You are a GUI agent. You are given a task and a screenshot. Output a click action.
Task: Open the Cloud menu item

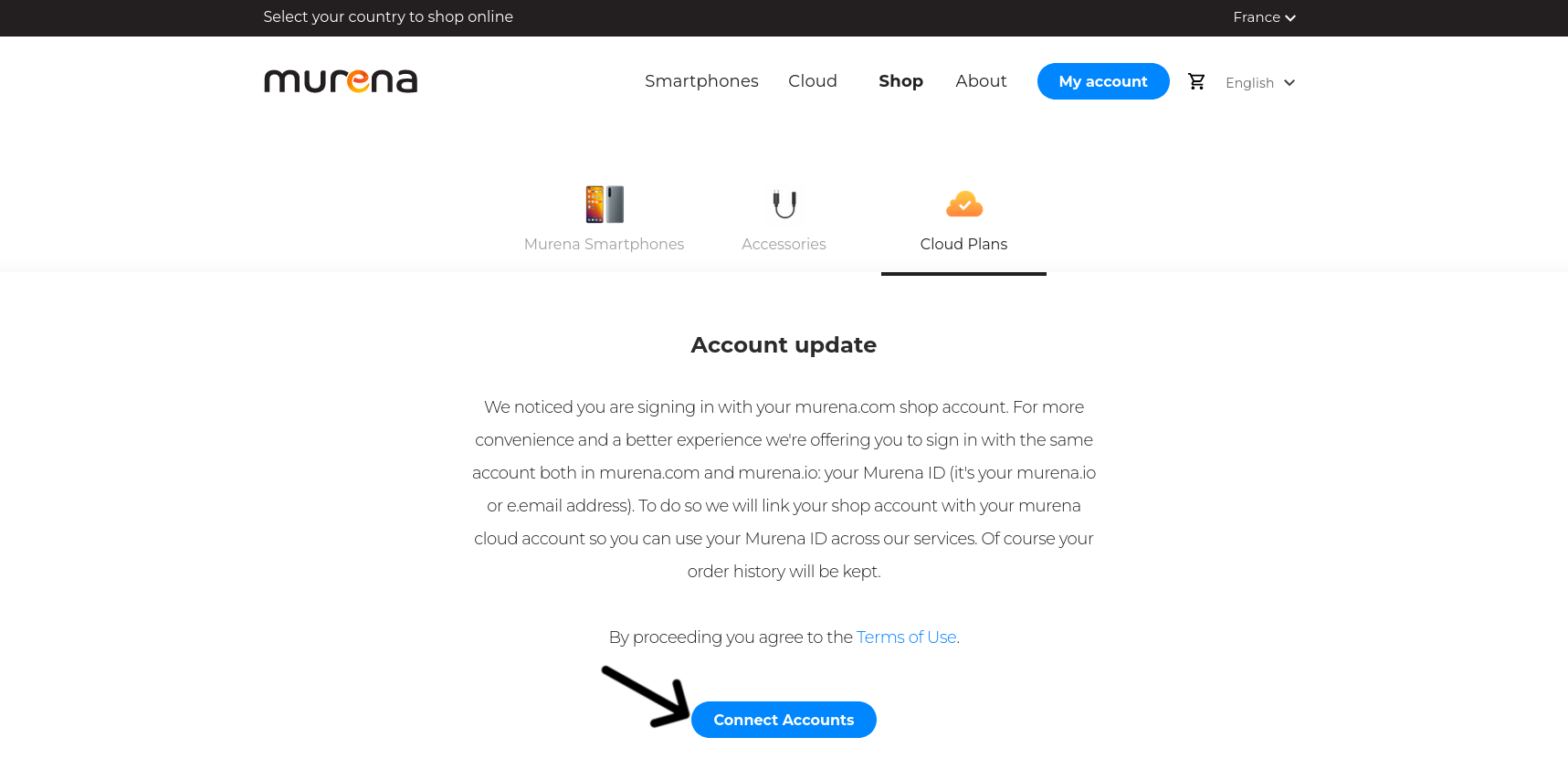point(813,81)
